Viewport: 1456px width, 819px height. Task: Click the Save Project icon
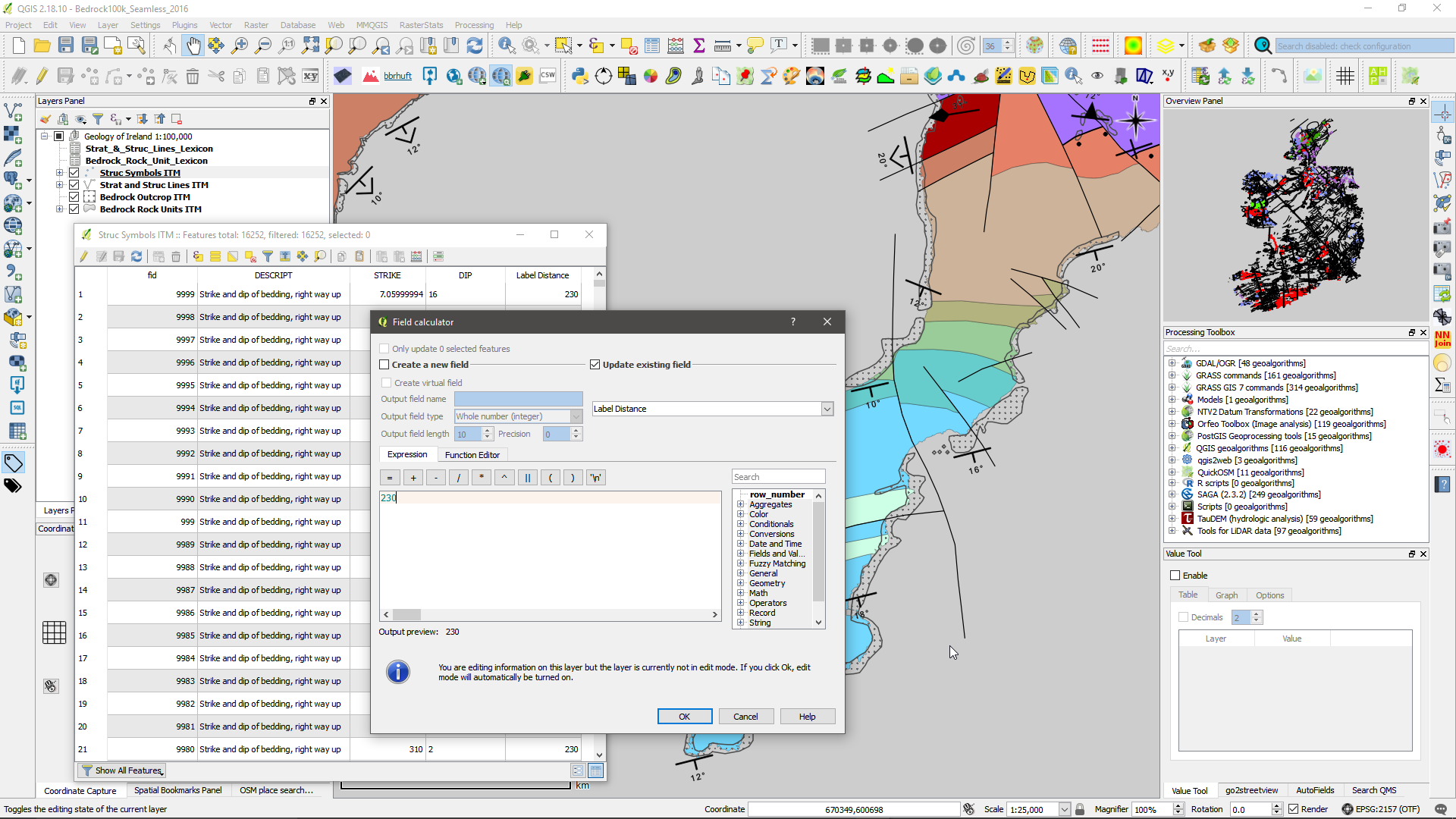click(x=66, y=46)
